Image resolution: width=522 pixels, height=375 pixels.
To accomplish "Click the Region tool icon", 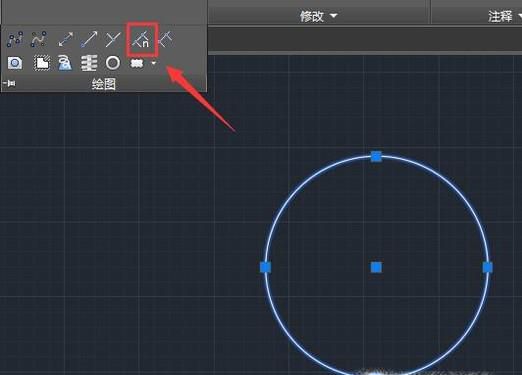I will [x=15, y=63].
